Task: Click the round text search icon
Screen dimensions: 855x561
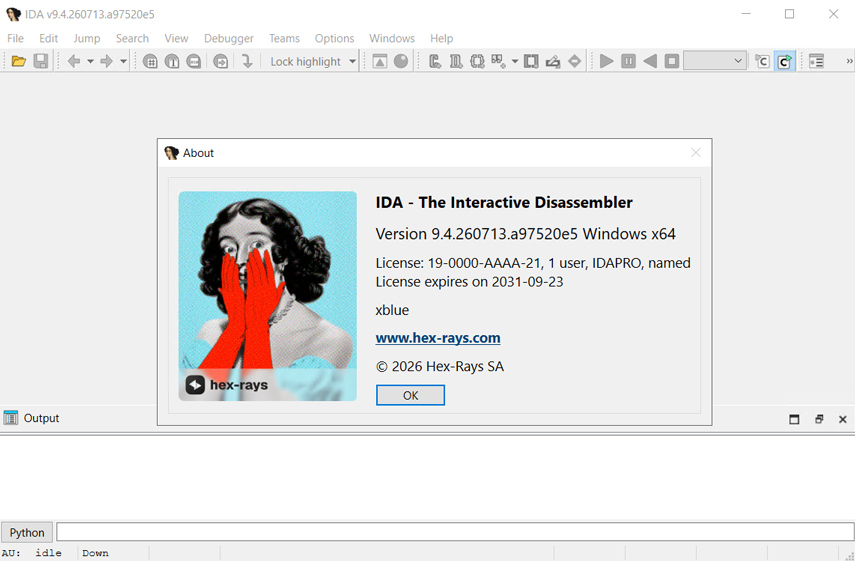Action: coord(172,61)
